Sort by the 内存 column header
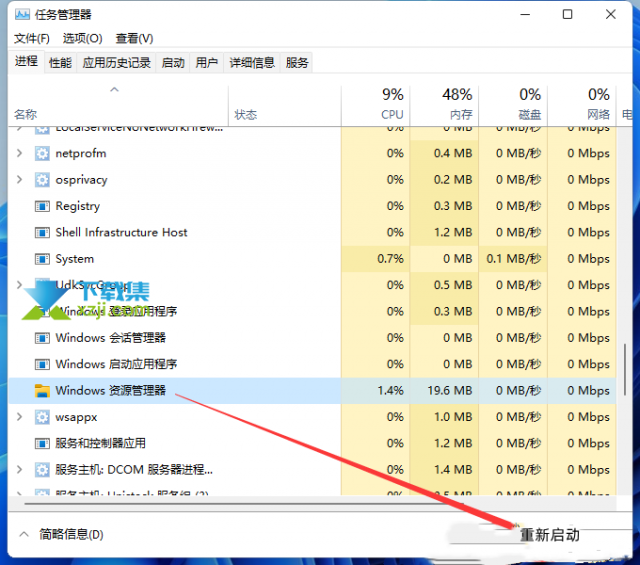 444,105
